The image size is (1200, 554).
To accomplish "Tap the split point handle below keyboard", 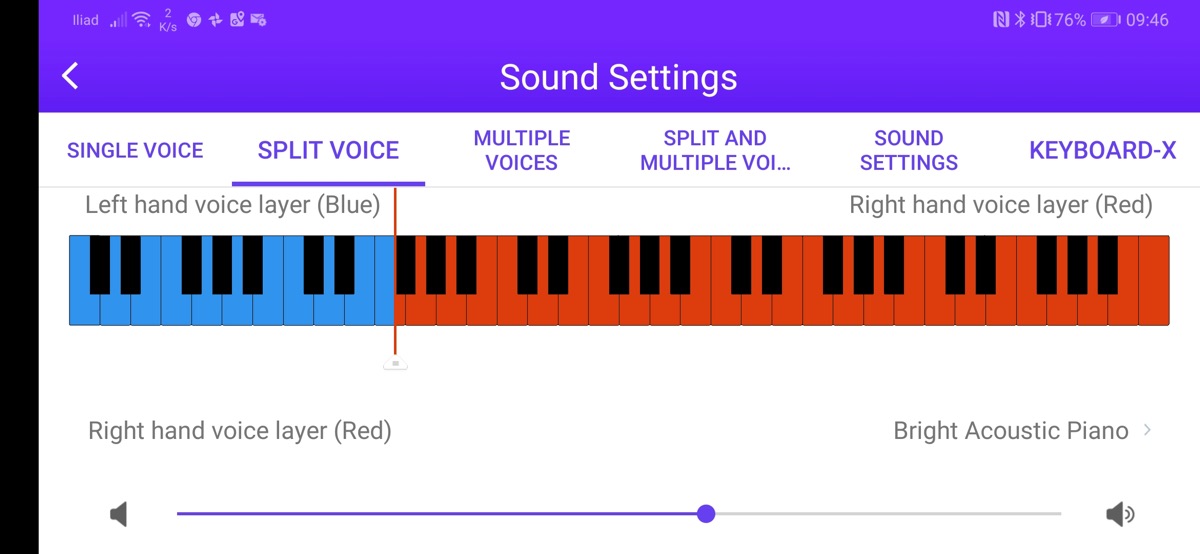I will (395, 364).
